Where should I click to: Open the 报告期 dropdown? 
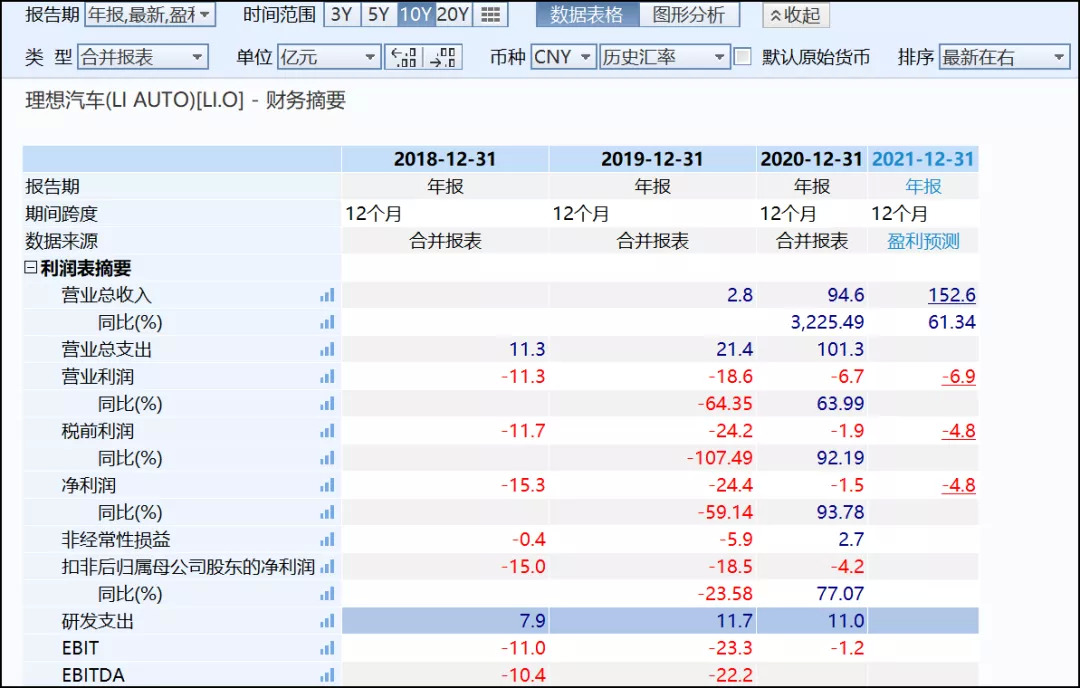(150, 14)
